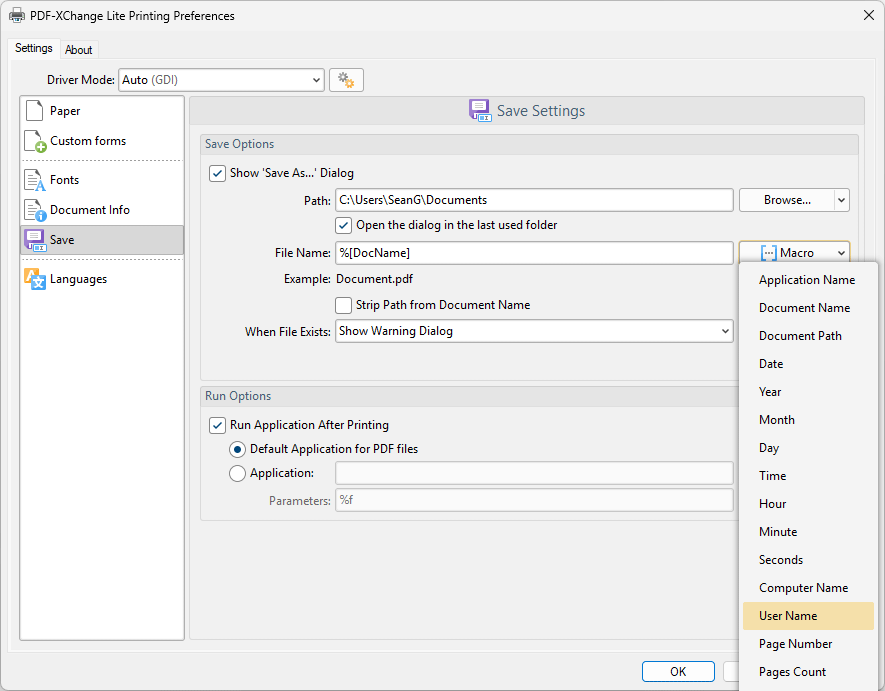Screen dimensions: 885x691
Task: Select the Document Info icon
Action: click(x=35, y=210)
